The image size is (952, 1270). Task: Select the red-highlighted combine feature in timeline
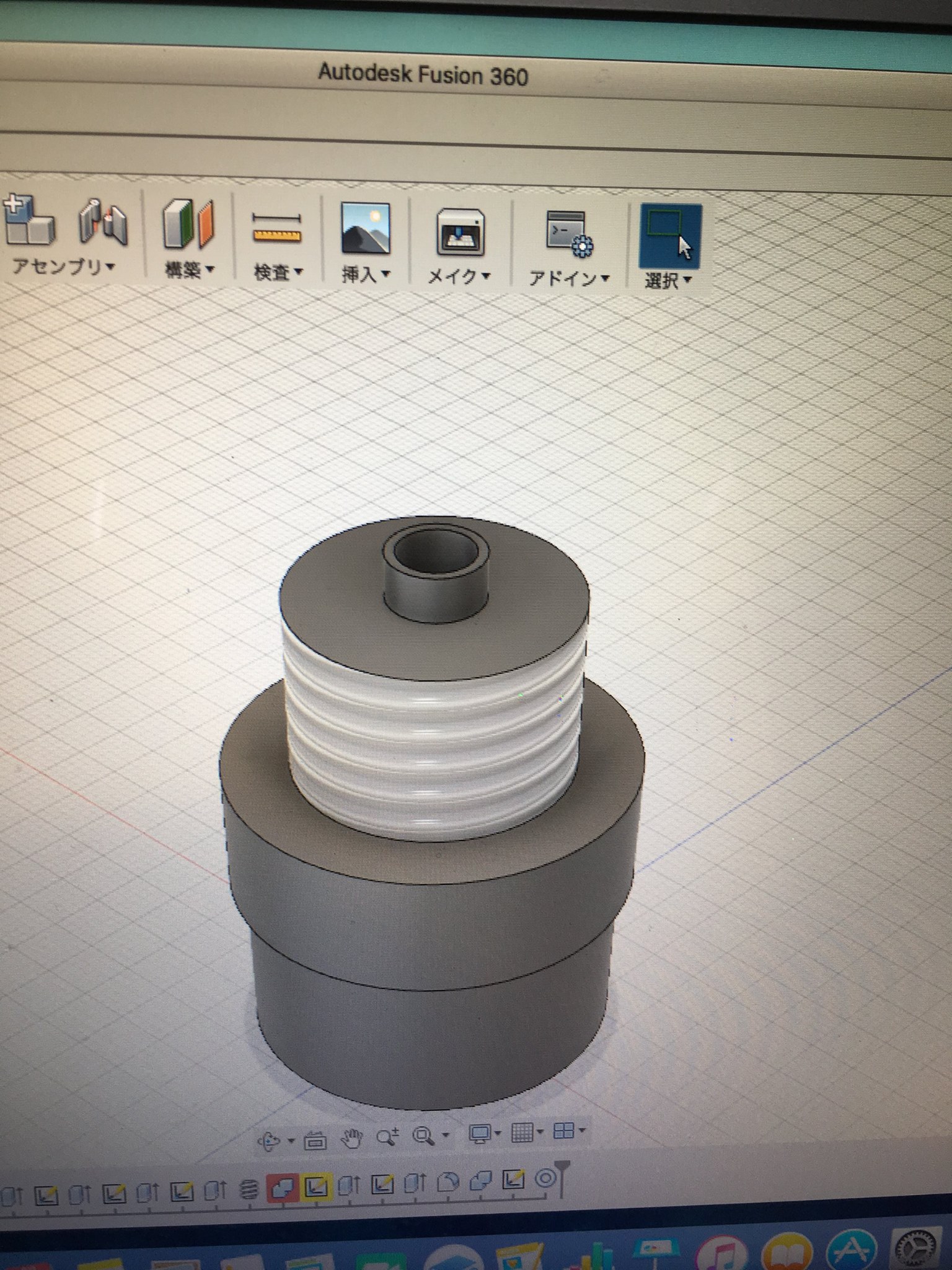(x=282, y=1188)
